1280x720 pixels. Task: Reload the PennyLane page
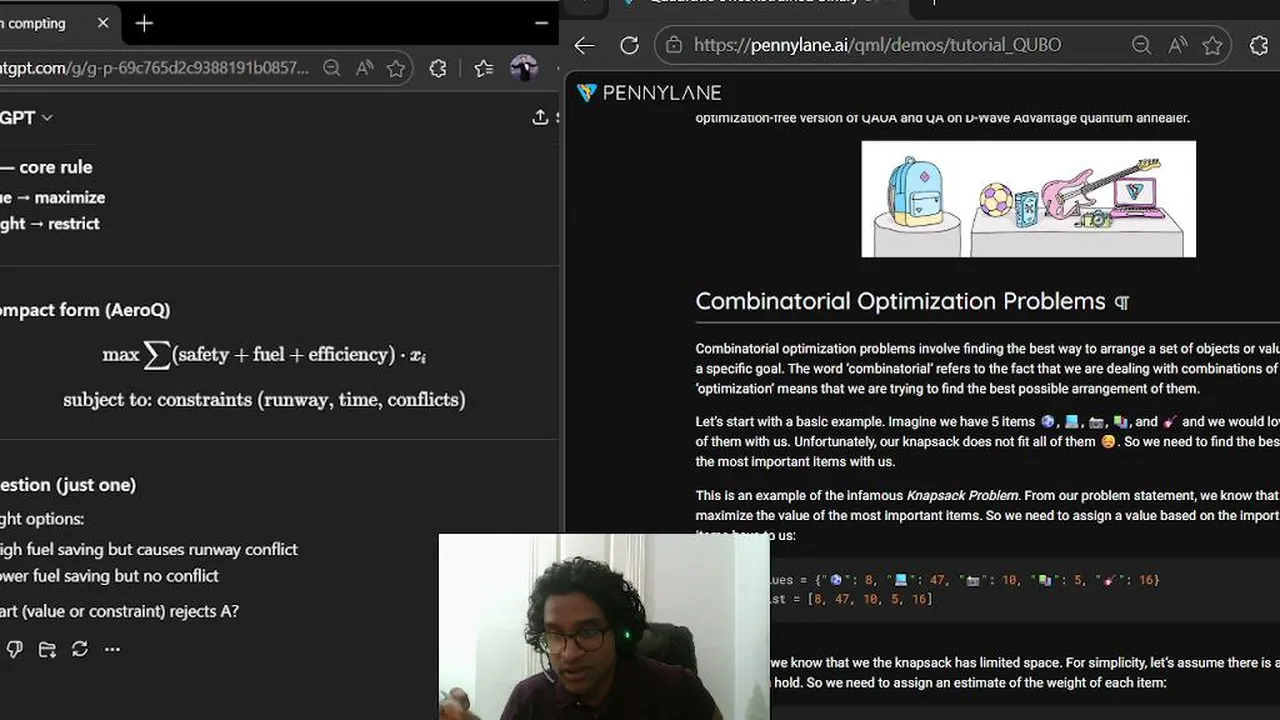(x=629, y=45)
